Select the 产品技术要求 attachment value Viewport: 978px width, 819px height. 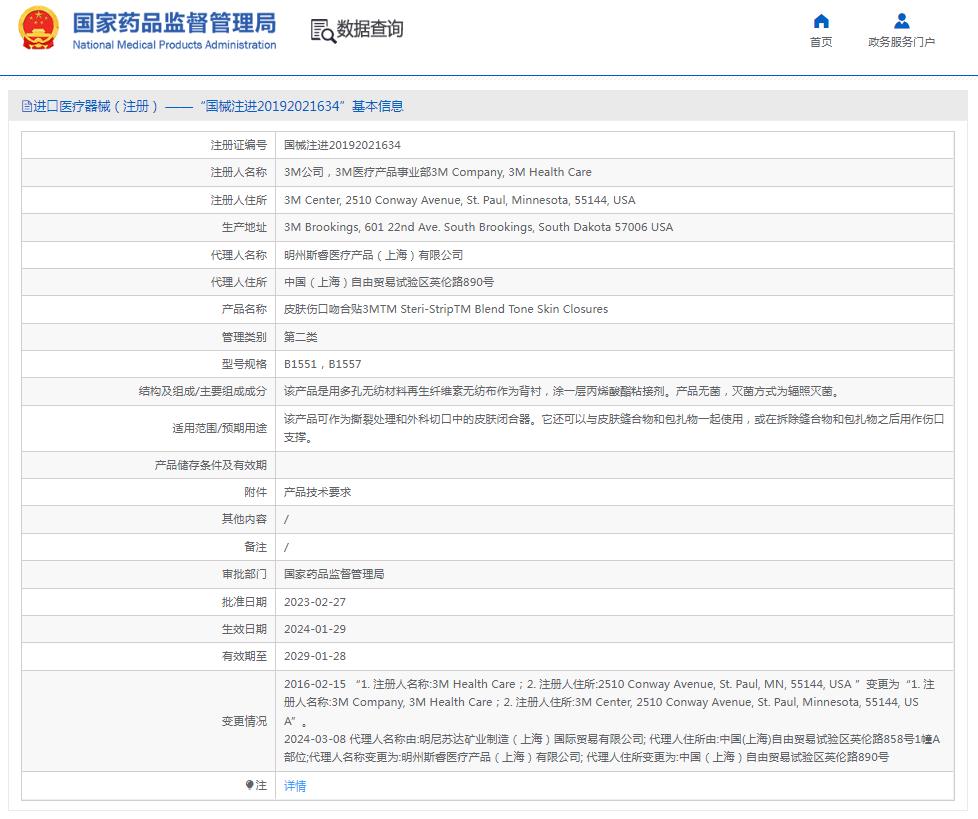[x=317, y=492]
